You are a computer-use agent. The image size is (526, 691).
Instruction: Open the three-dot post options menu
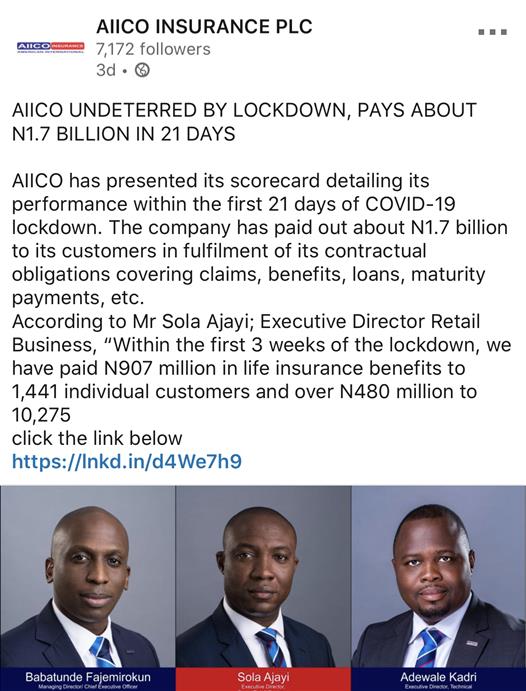[x=493, y=32]
